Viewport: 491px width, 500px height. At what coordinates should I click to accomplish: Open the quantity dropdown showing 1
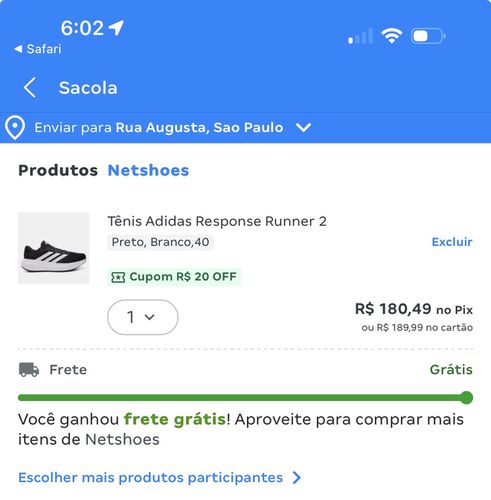pos(143,317)
